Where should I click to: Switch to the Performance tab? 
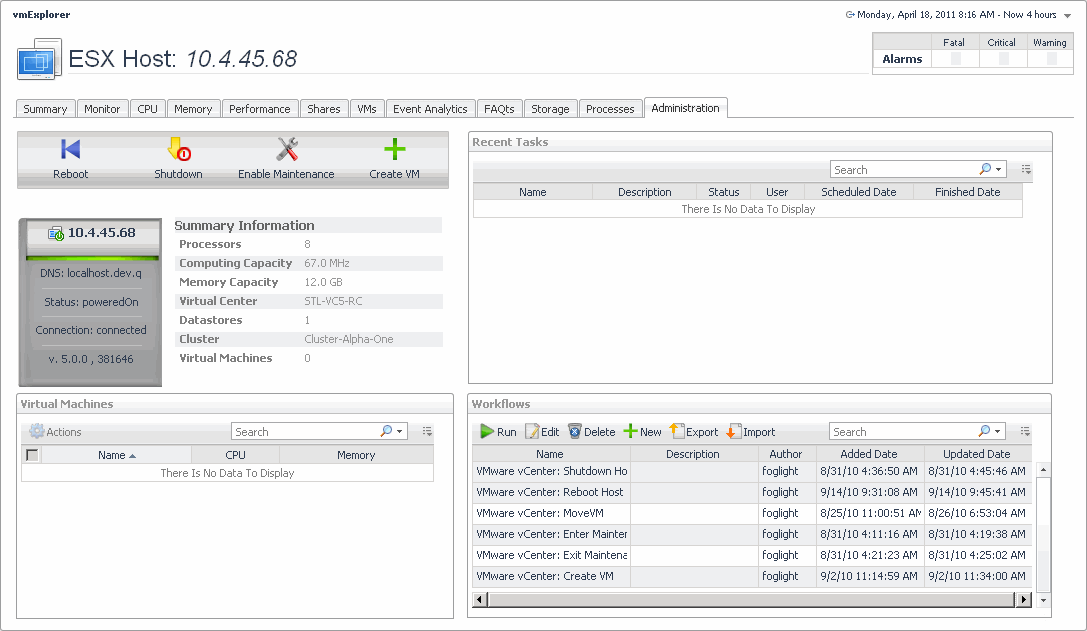coord(259,109)
